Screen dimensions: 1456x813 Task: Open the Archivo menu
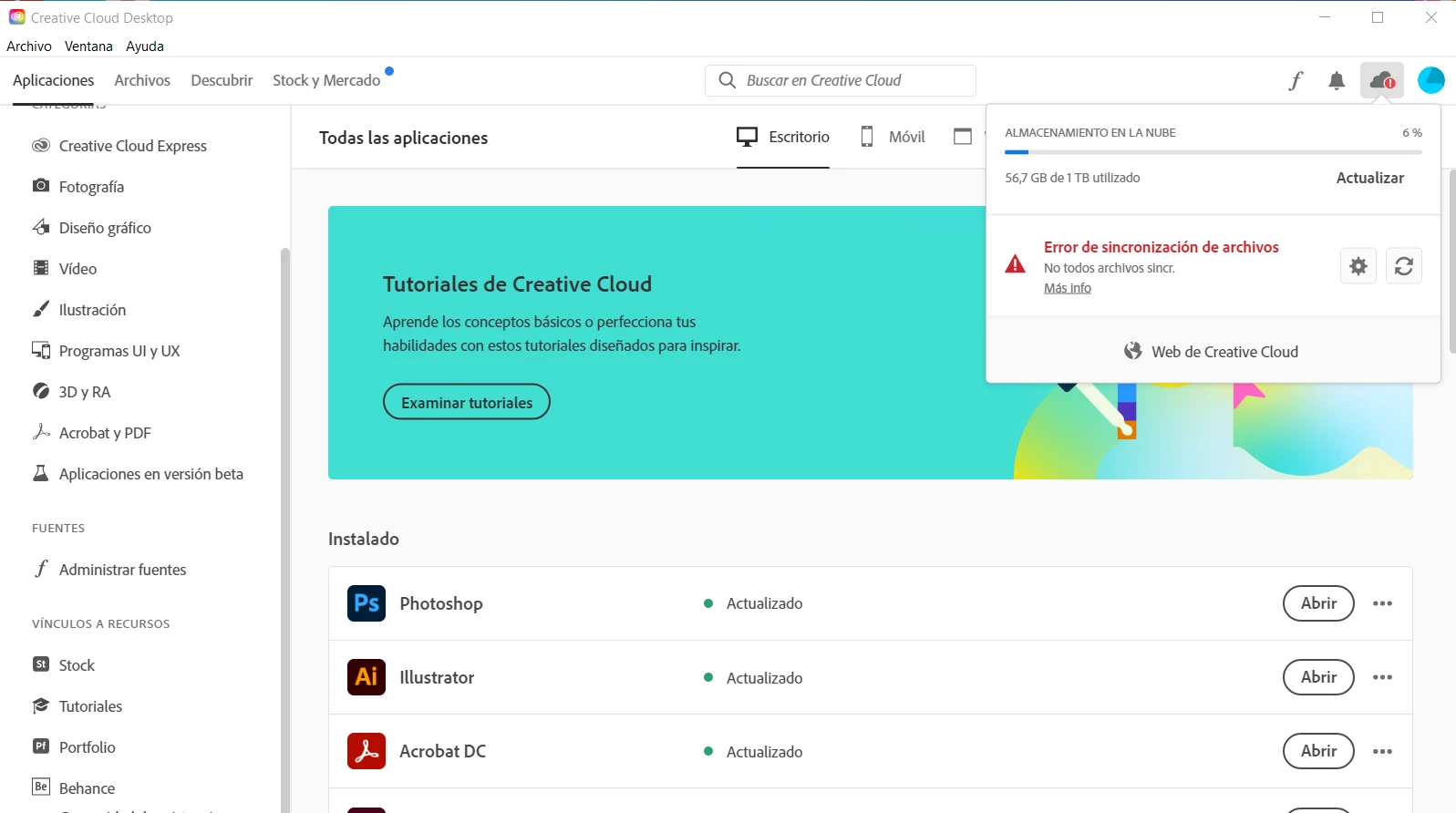[x=29, y=46]
